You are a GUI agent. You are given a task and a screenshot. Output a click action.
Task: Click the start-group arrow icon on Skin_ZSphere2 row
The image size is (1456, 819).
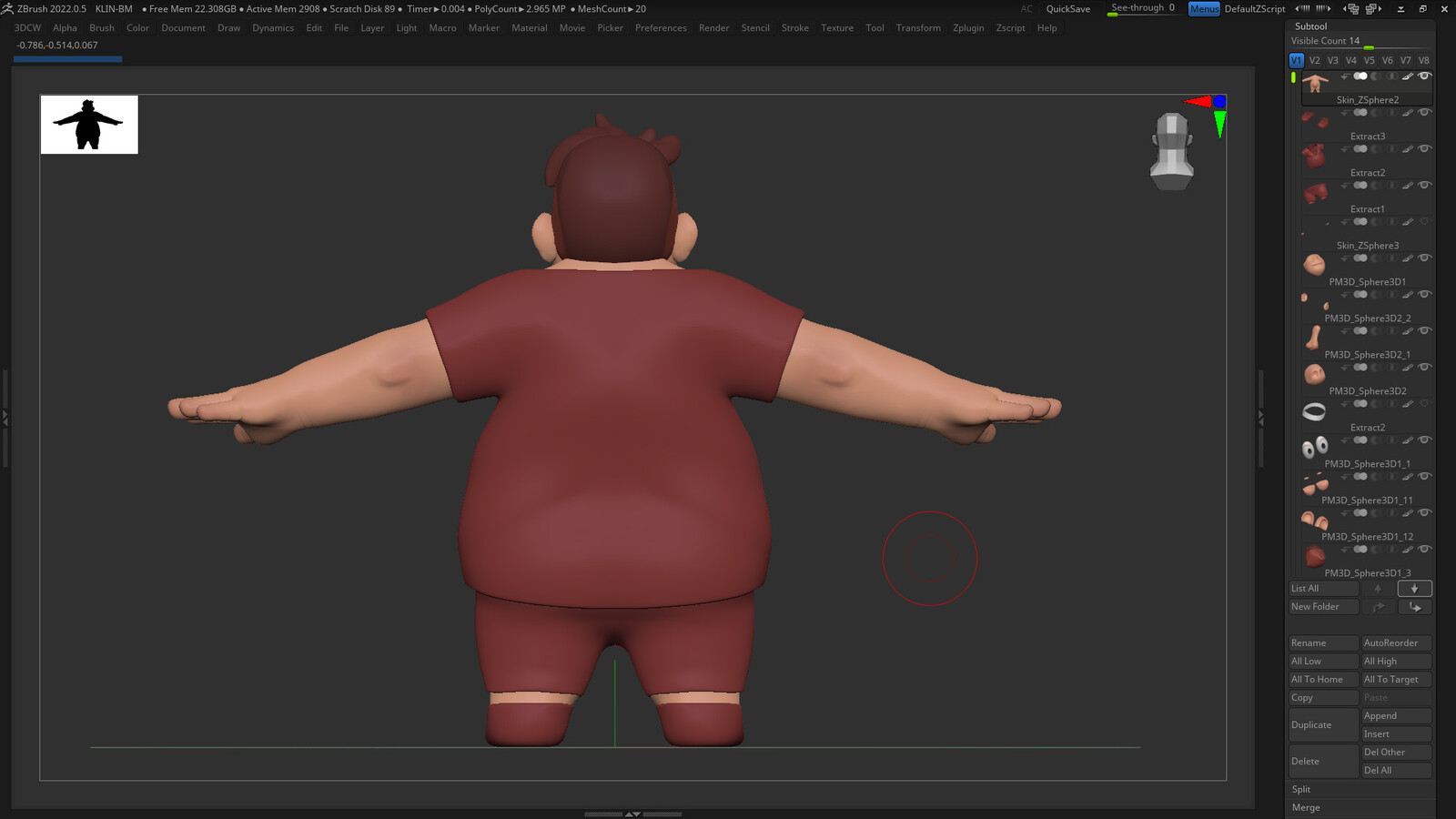coord(1345,76)
